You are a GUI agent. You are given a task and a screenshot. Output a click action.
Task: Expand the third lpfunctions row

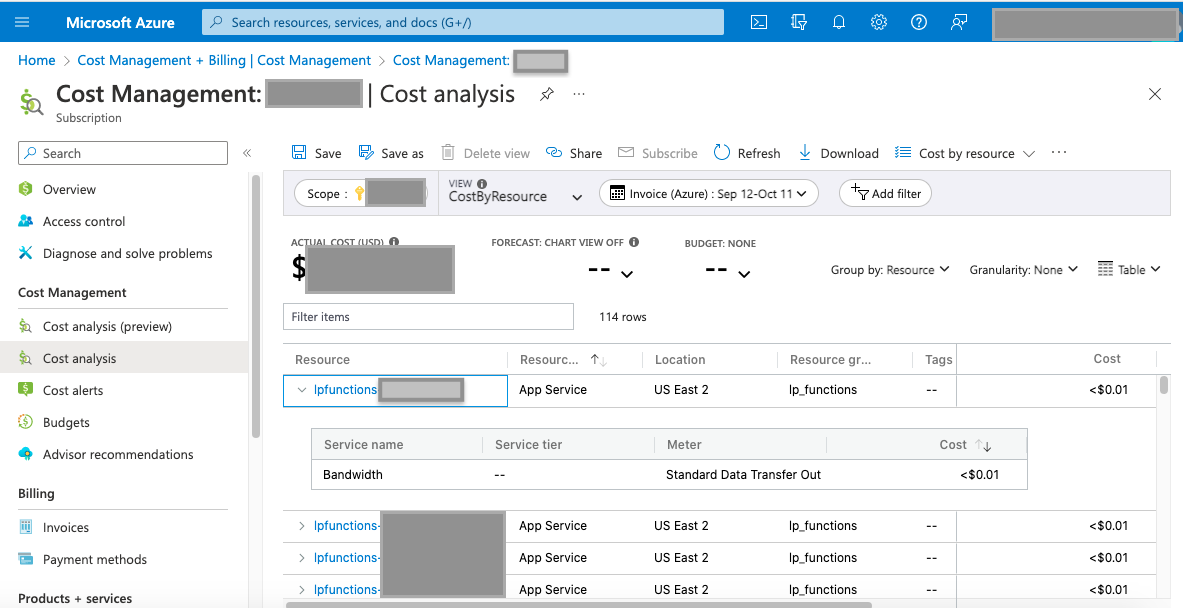(x=302, y=557)
